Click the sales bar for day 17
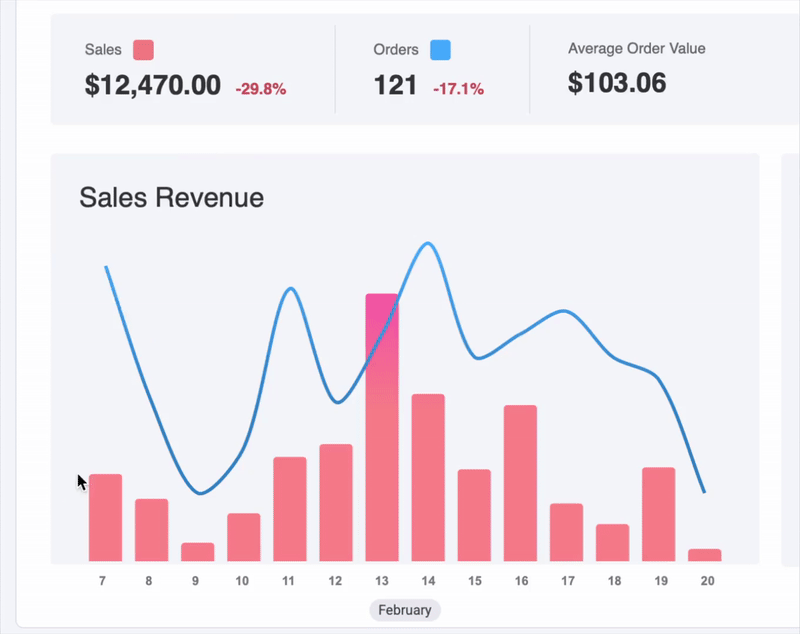The height and width of the screenshot is (634, 800). pyautogui.click(x=566, y=532)
